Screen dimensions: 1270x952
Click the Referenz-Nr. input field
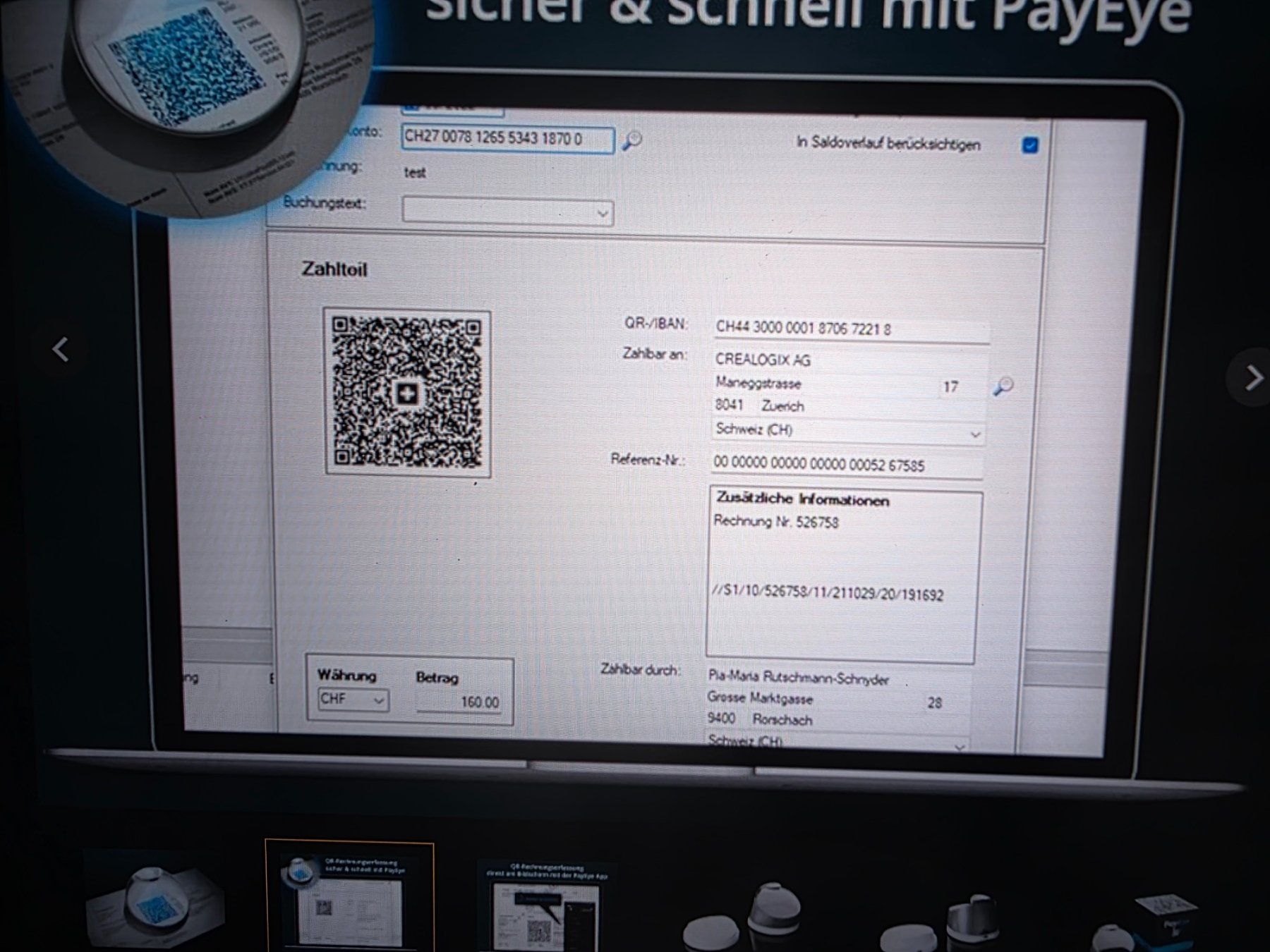847,465
